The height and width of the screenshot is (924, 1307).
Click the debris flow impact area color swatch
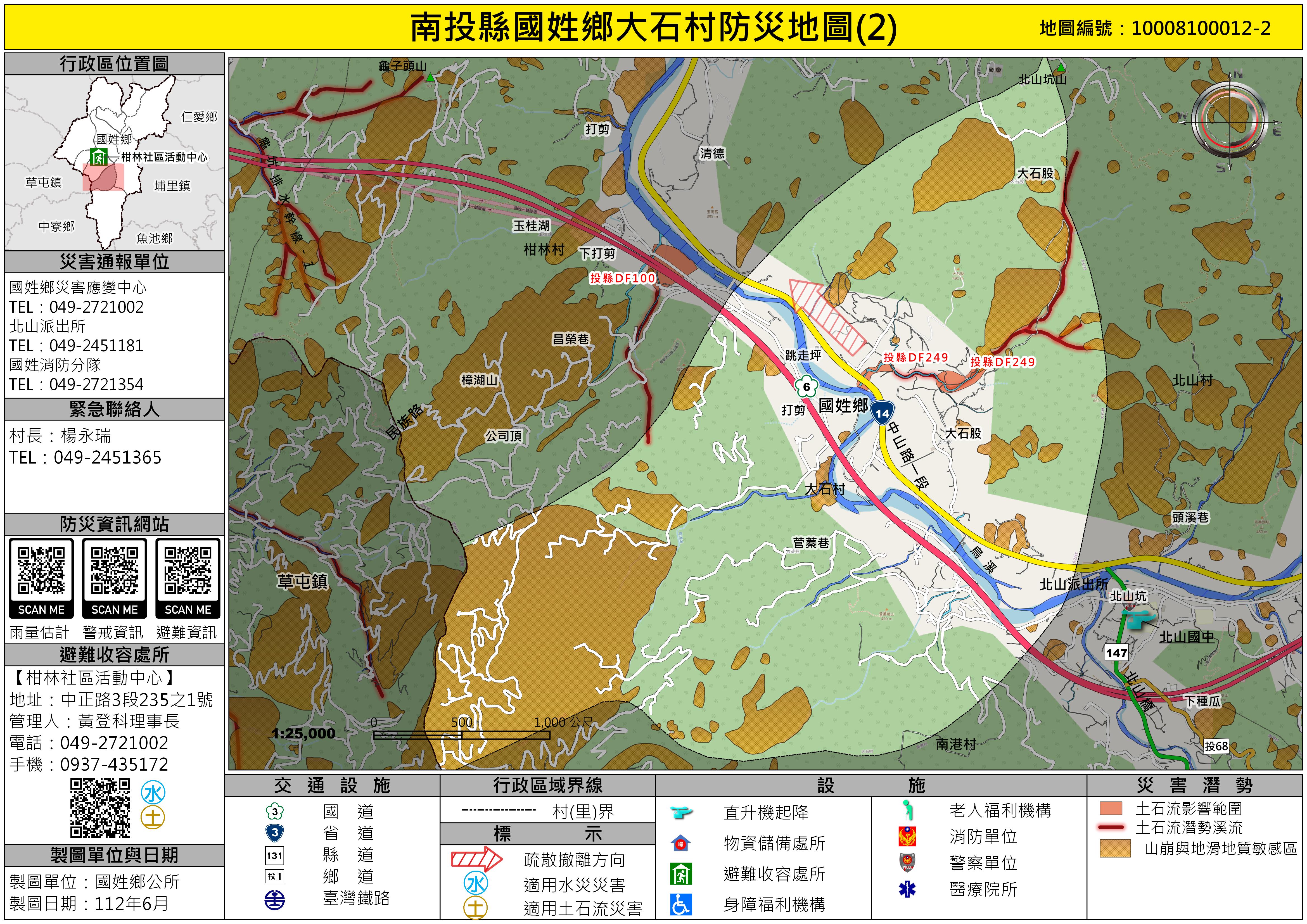[x=1111, y=808]
